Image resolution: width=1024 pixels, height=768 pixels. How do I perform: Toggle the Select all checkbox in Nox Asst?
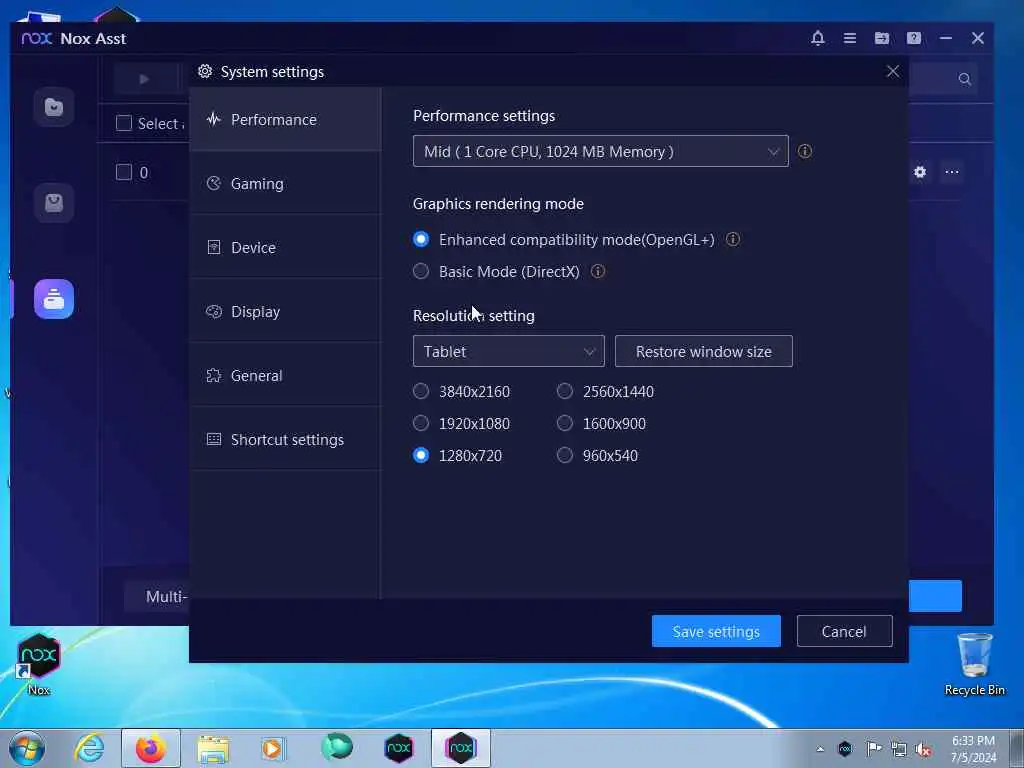coord(123,123)
